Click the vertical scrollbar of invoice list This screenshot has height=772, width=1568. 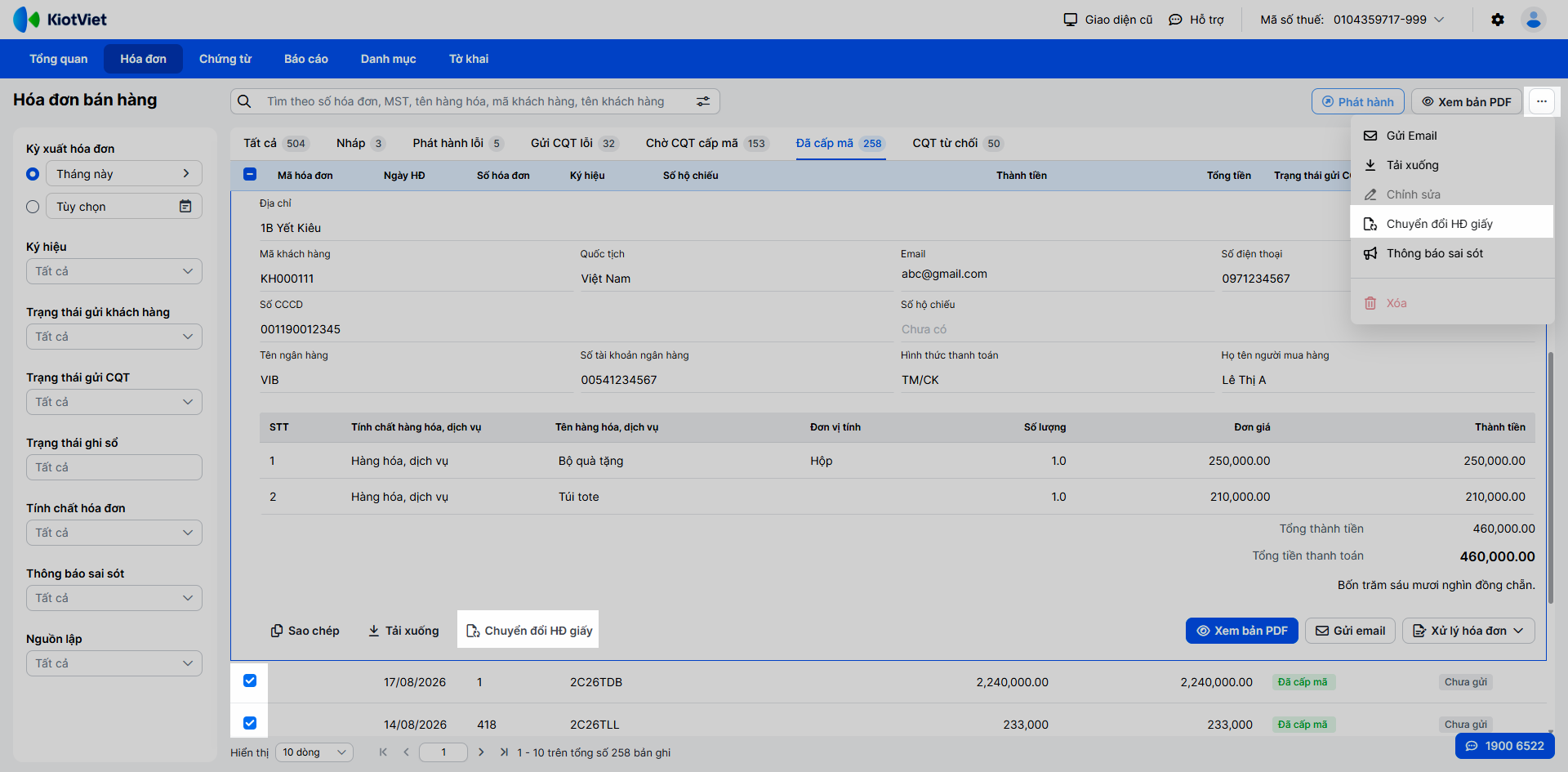[x=1551, y=478]
